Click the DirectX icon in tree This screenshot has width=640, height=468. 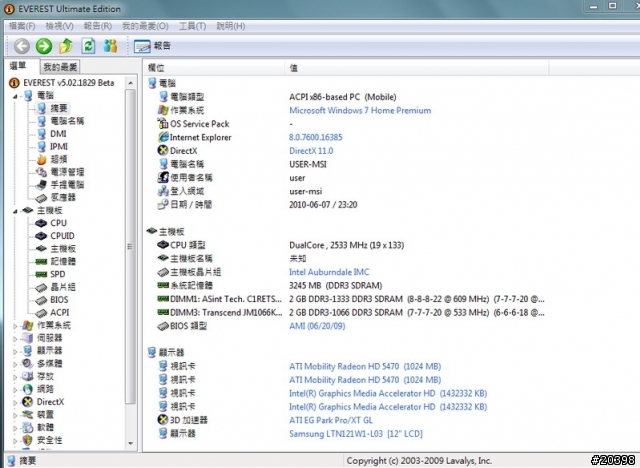[27, 402]
